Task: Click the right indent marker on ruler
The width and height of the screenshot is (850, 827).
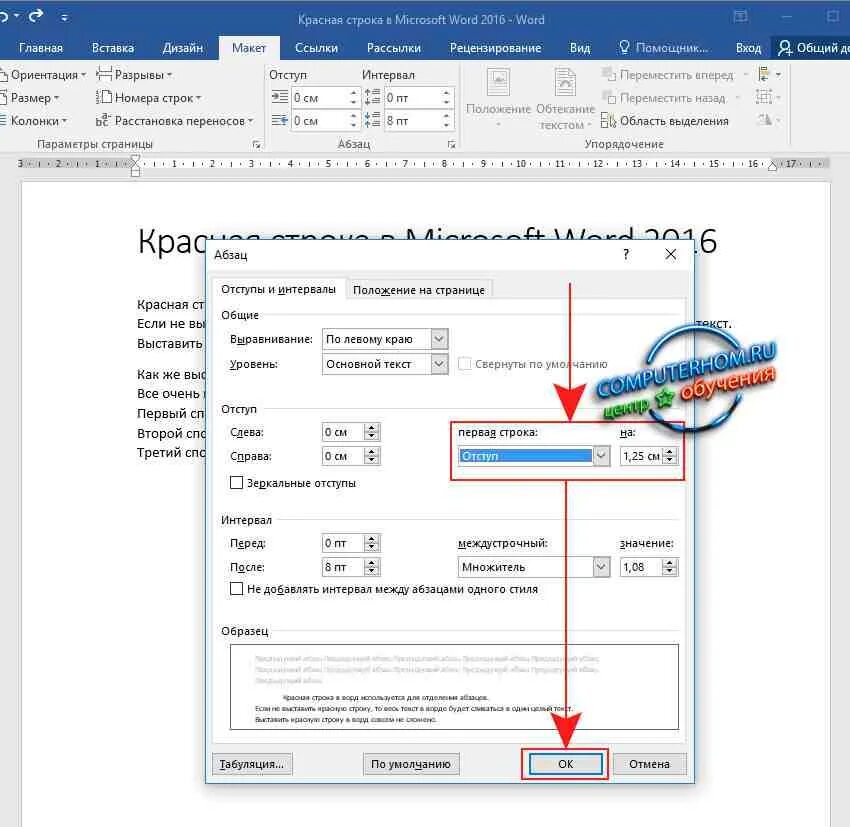Action: click(772, 166)
